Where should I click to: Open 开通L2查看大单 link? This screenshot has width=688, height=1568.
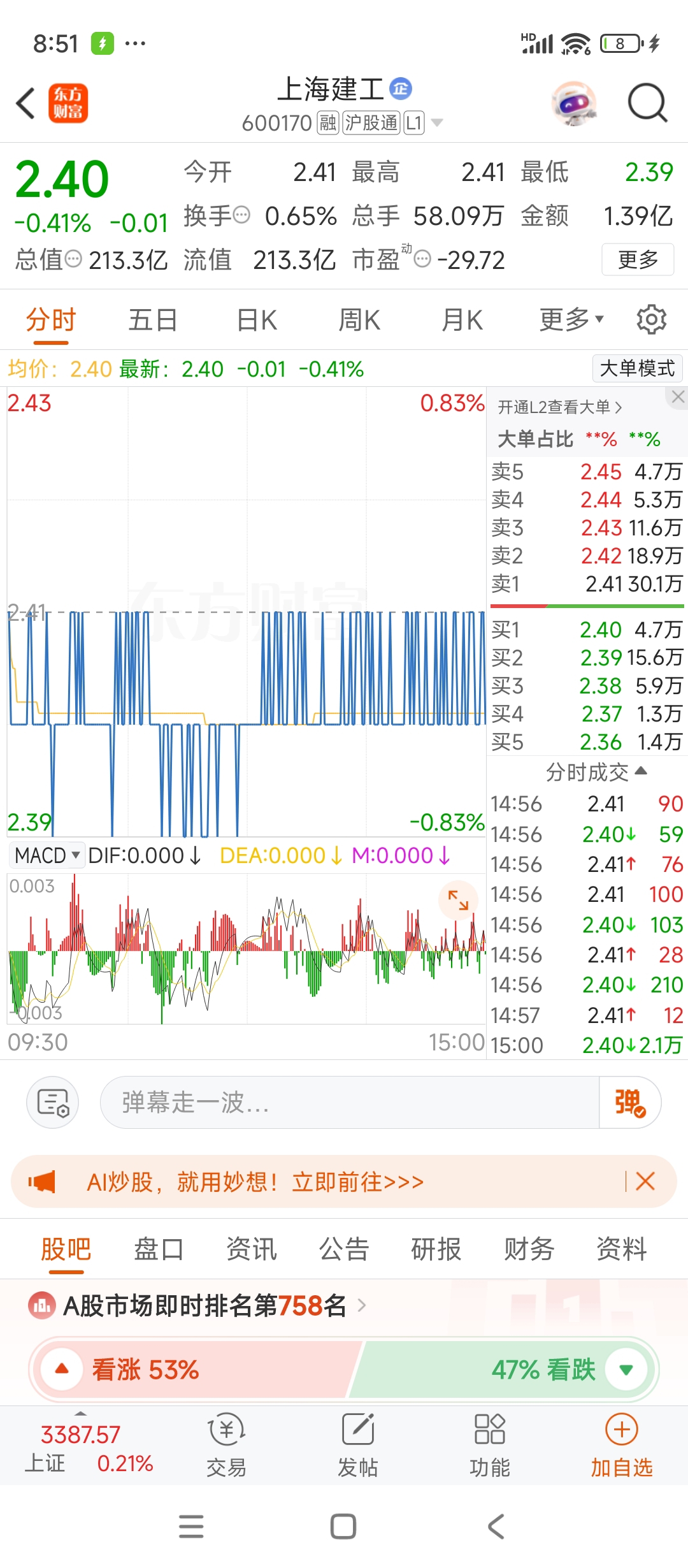(x=559, y=407)
